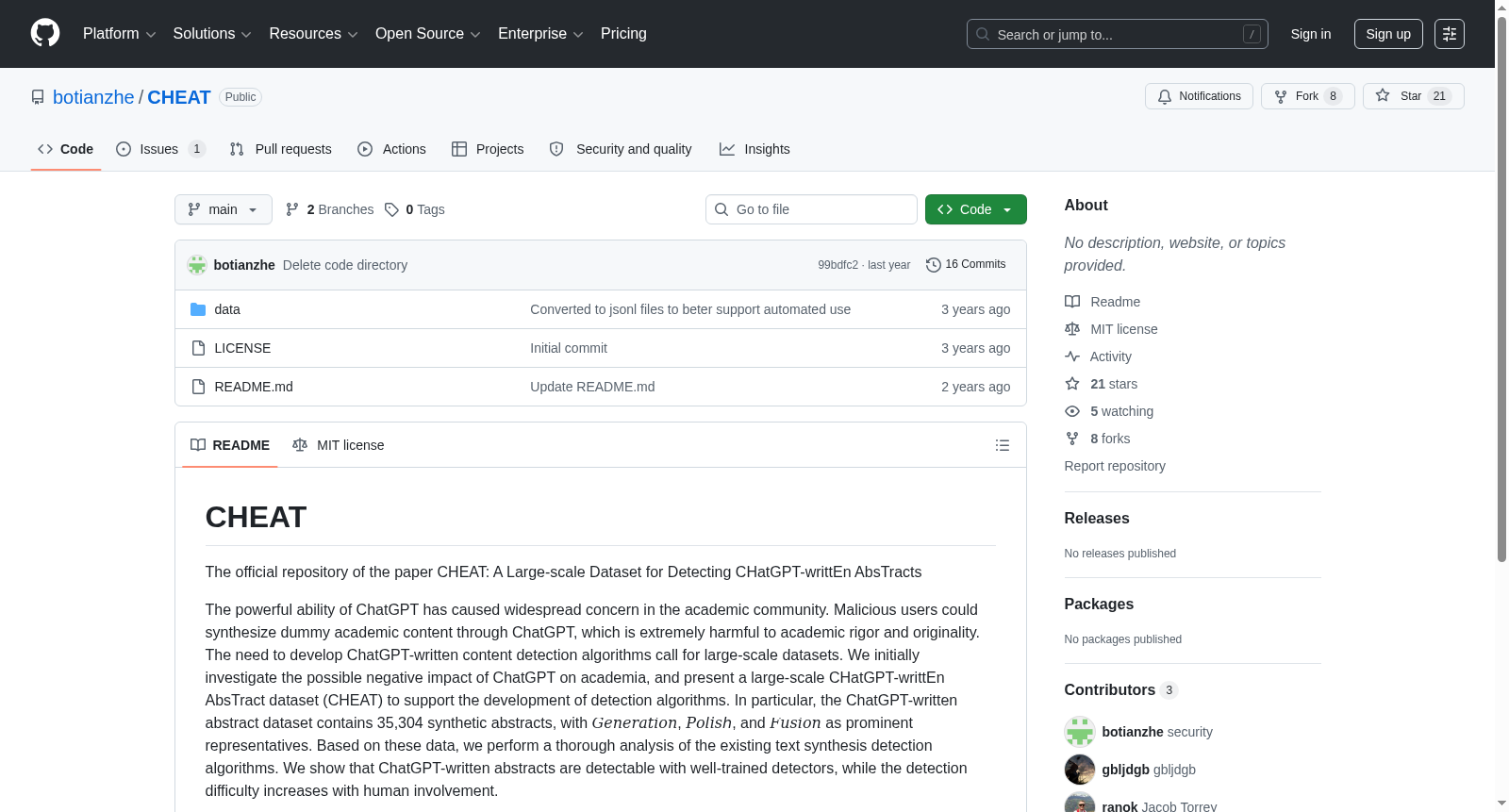Click the Search or jump to box
Screen dimensions: 1509x812
pyautogui.click(x=1118, y=34)
